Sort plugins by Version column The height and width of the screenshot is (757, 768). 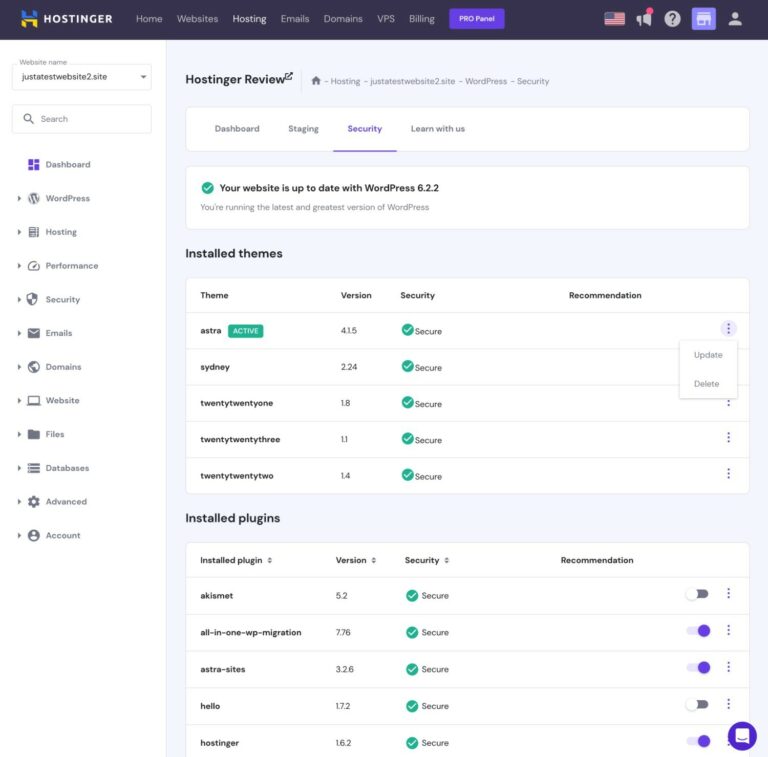point(356,560)
